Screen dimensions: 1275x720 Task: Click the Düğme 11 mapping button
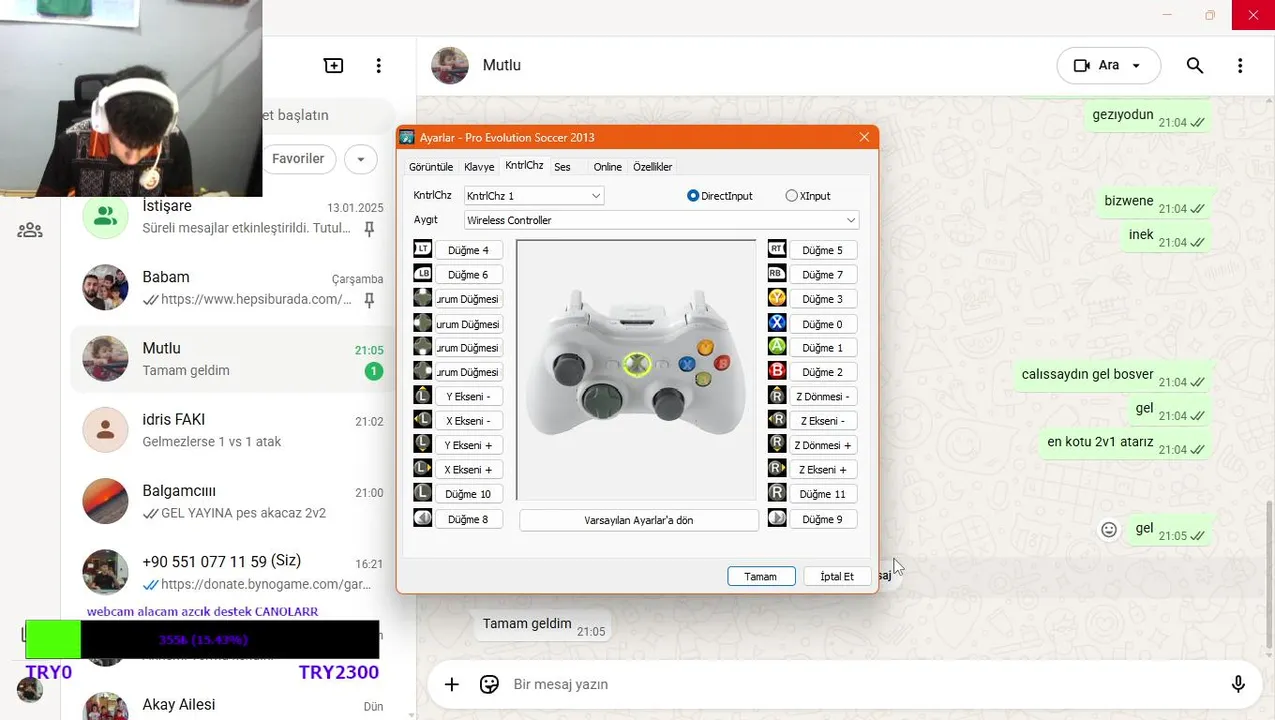(x=823, y=494)
